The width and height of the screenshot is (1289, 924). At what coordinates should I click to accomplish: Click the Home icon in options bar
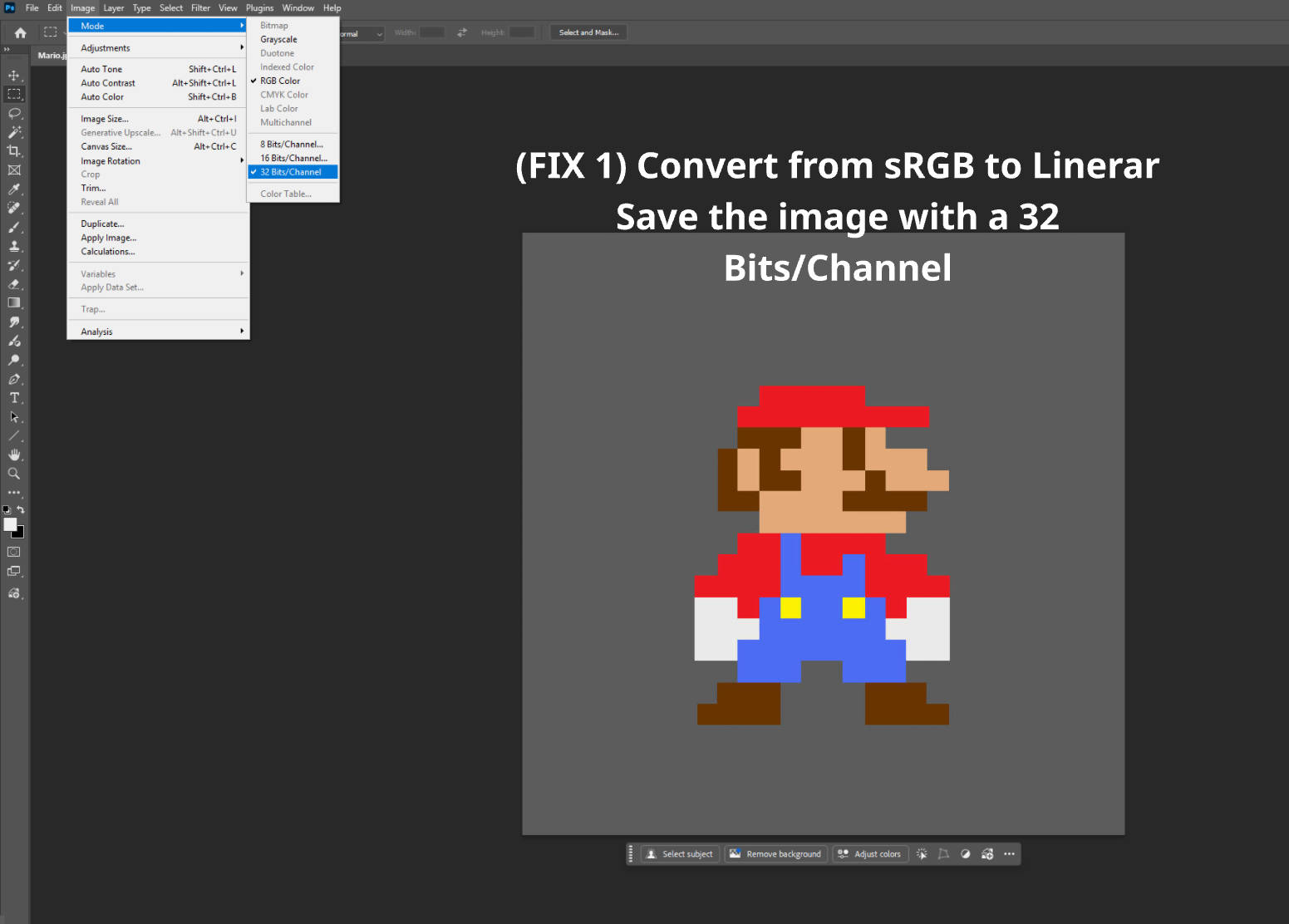(21, 32)
